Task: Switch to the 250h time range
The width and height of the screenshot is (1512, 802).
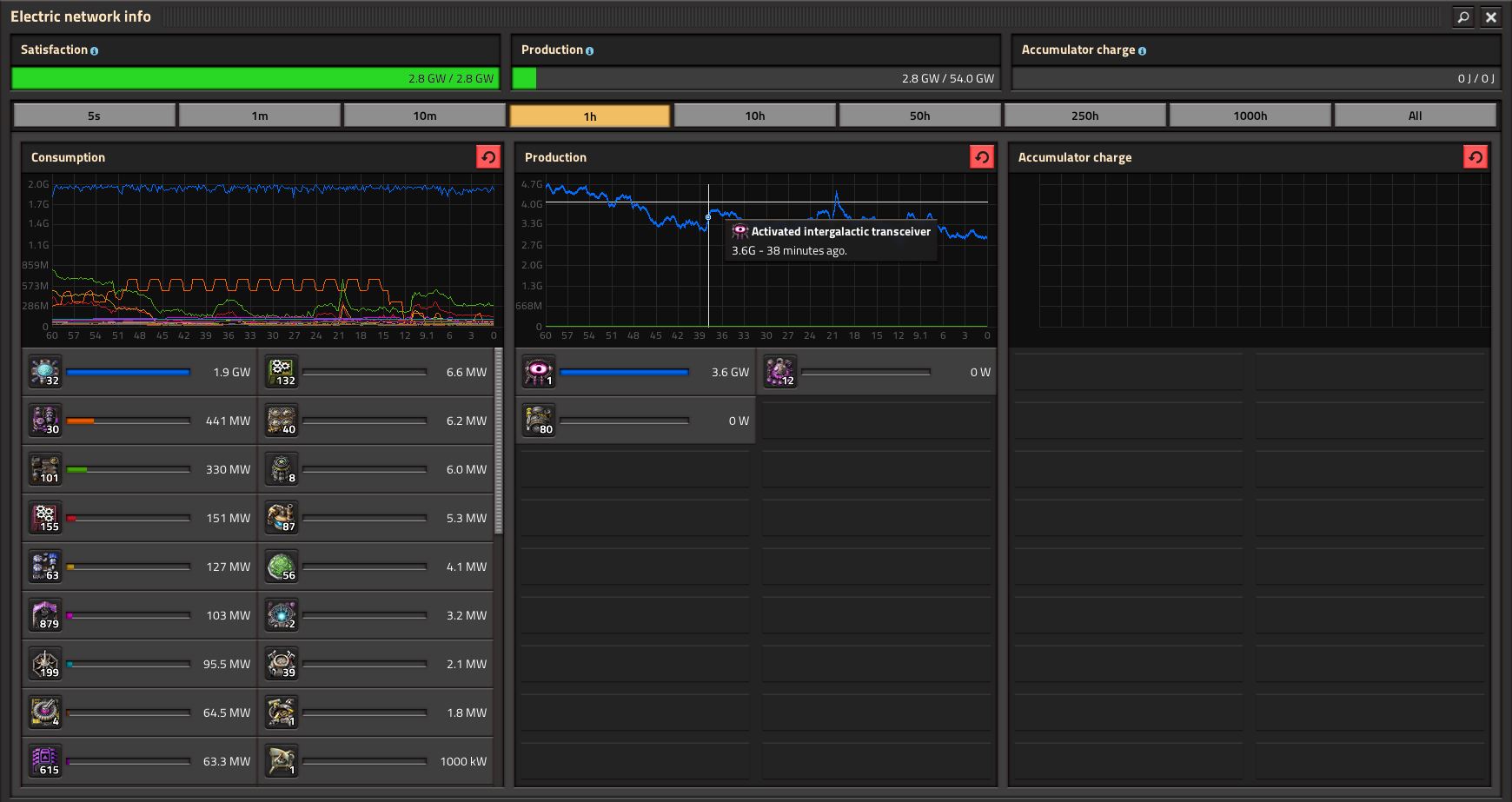Action: coord(1084,116)
